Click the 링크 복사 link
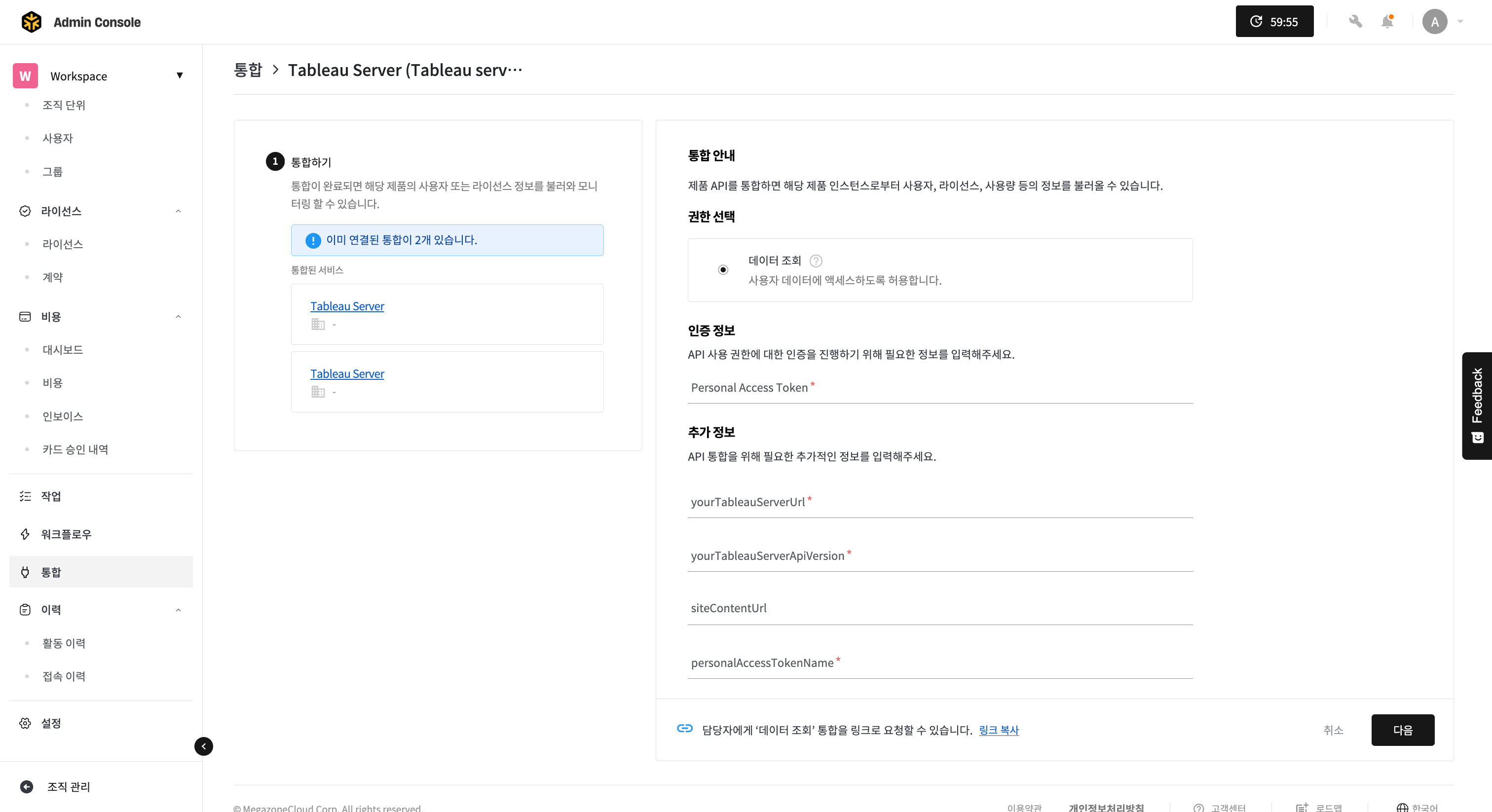The image size is (1492, 812). point(999,730)
